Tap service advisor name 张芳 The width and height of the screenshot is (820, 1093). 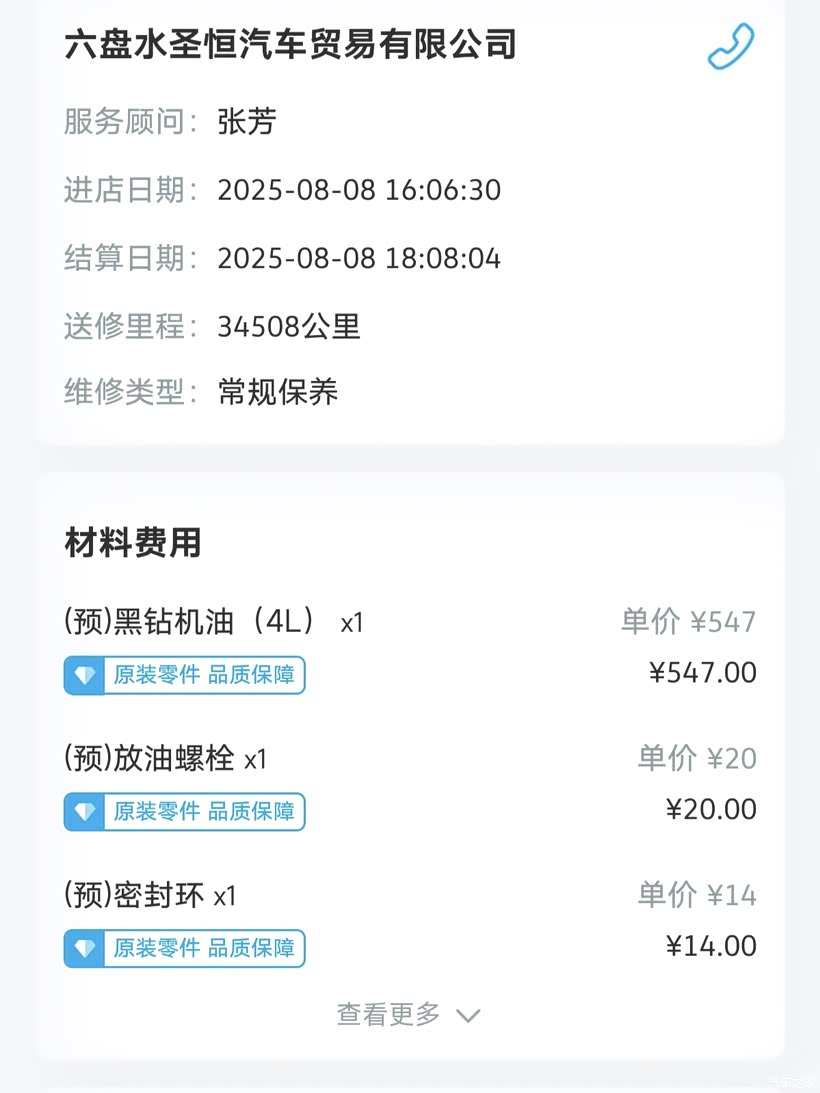coord(246,122)
